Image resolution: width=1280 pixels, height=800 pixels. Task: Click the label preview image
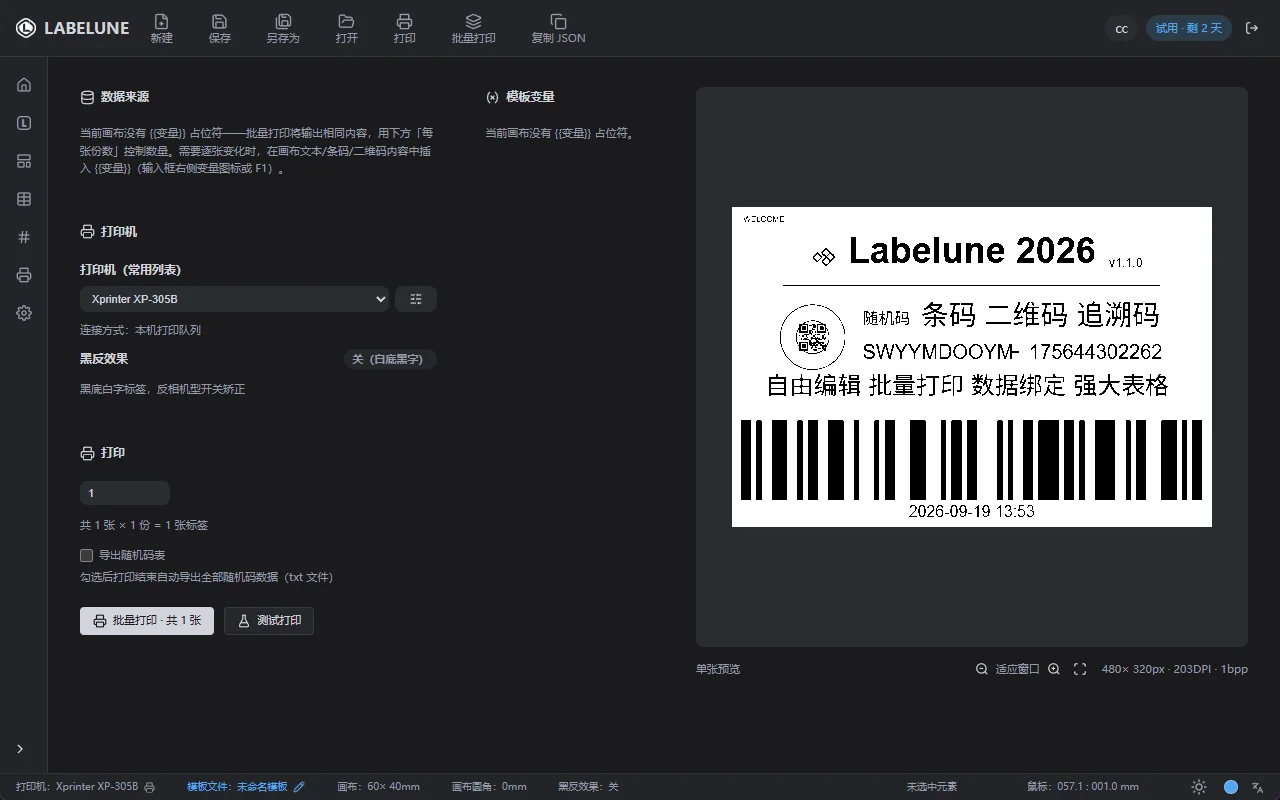click(972, 367)
